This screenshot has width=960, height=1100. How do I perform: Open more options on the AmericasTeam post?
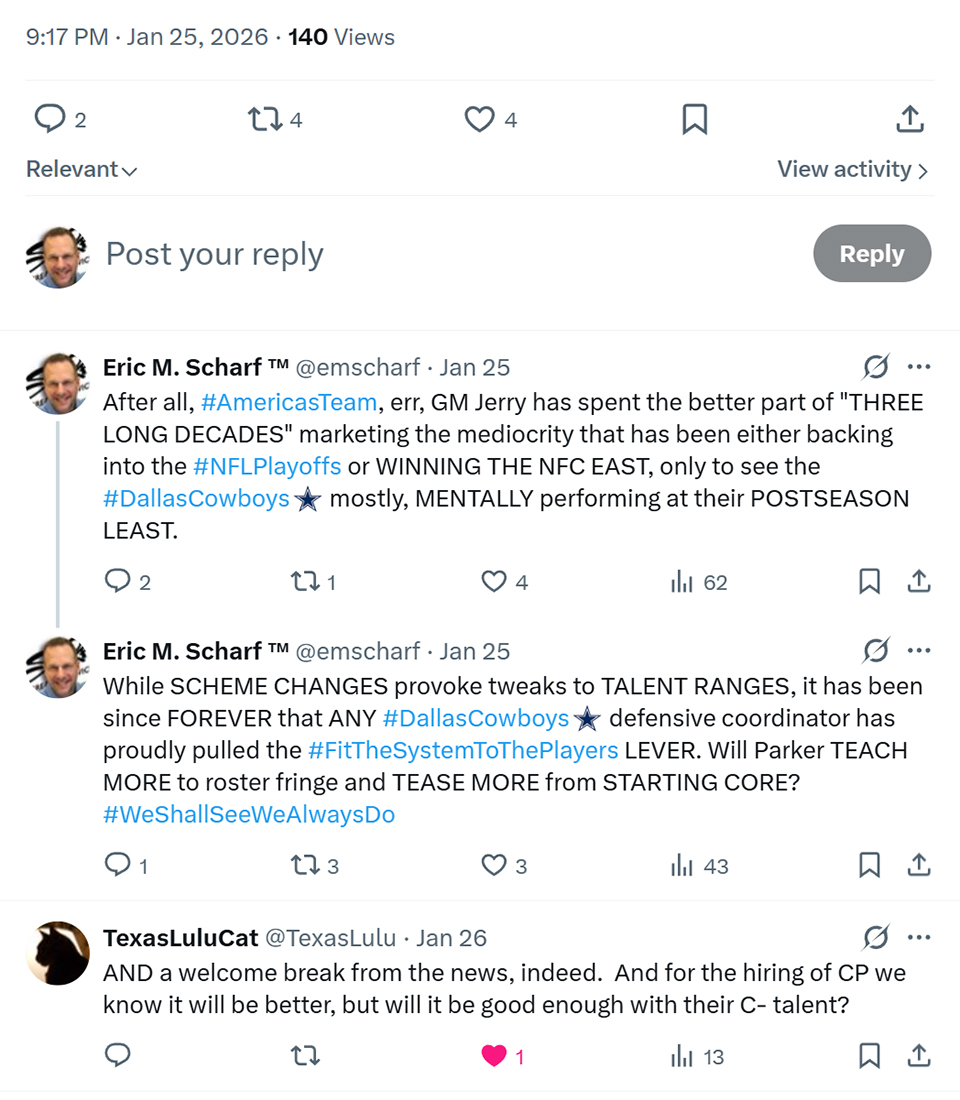[x=919, y=368]
